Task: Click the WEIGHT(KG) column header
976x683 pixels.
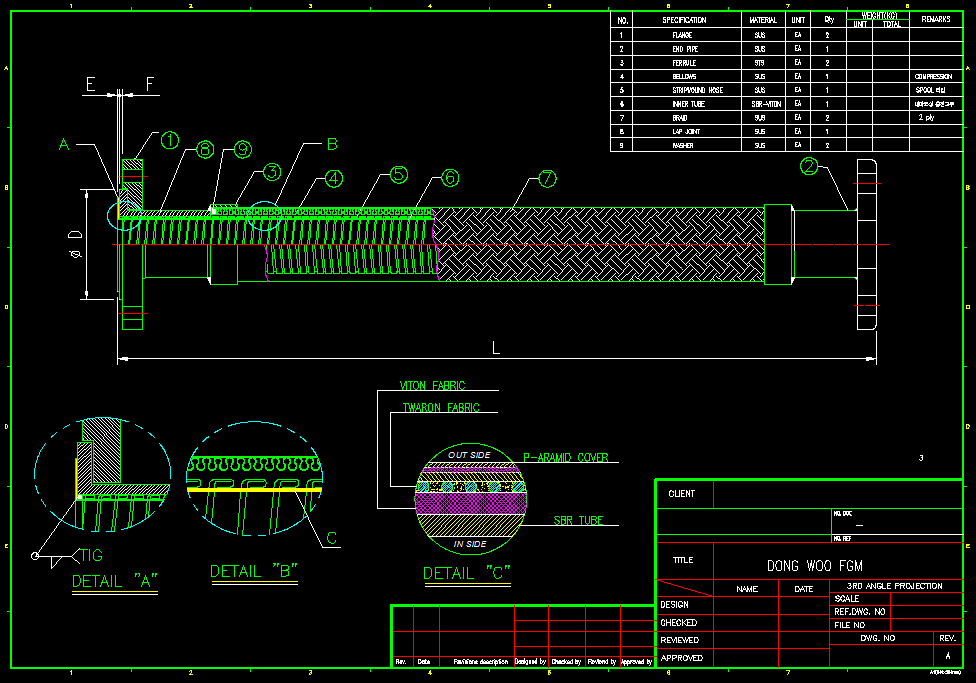Action: coord(879,16)
